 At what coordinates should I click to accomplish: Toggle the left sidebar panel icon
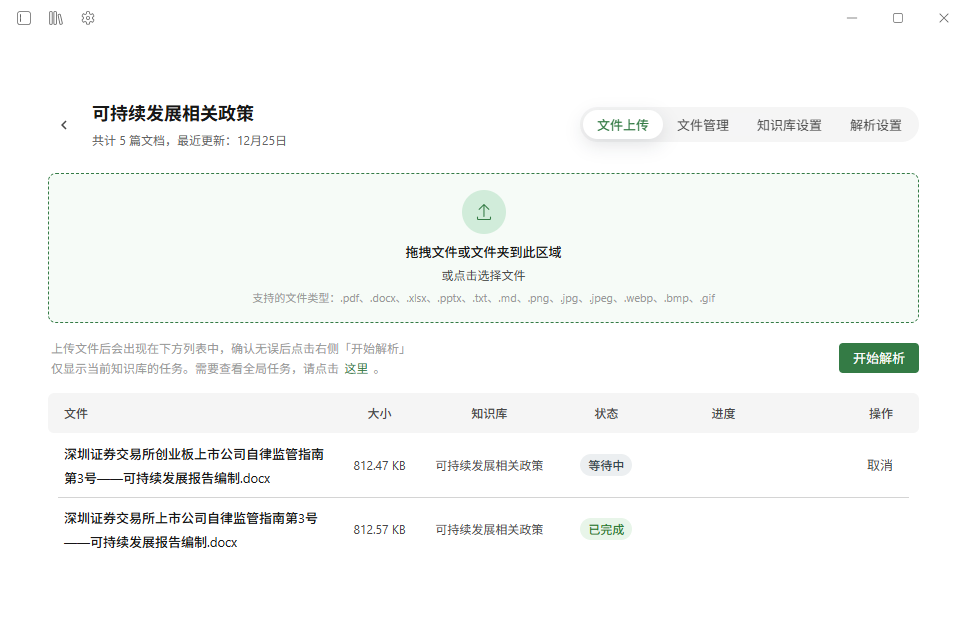point(23,17)
